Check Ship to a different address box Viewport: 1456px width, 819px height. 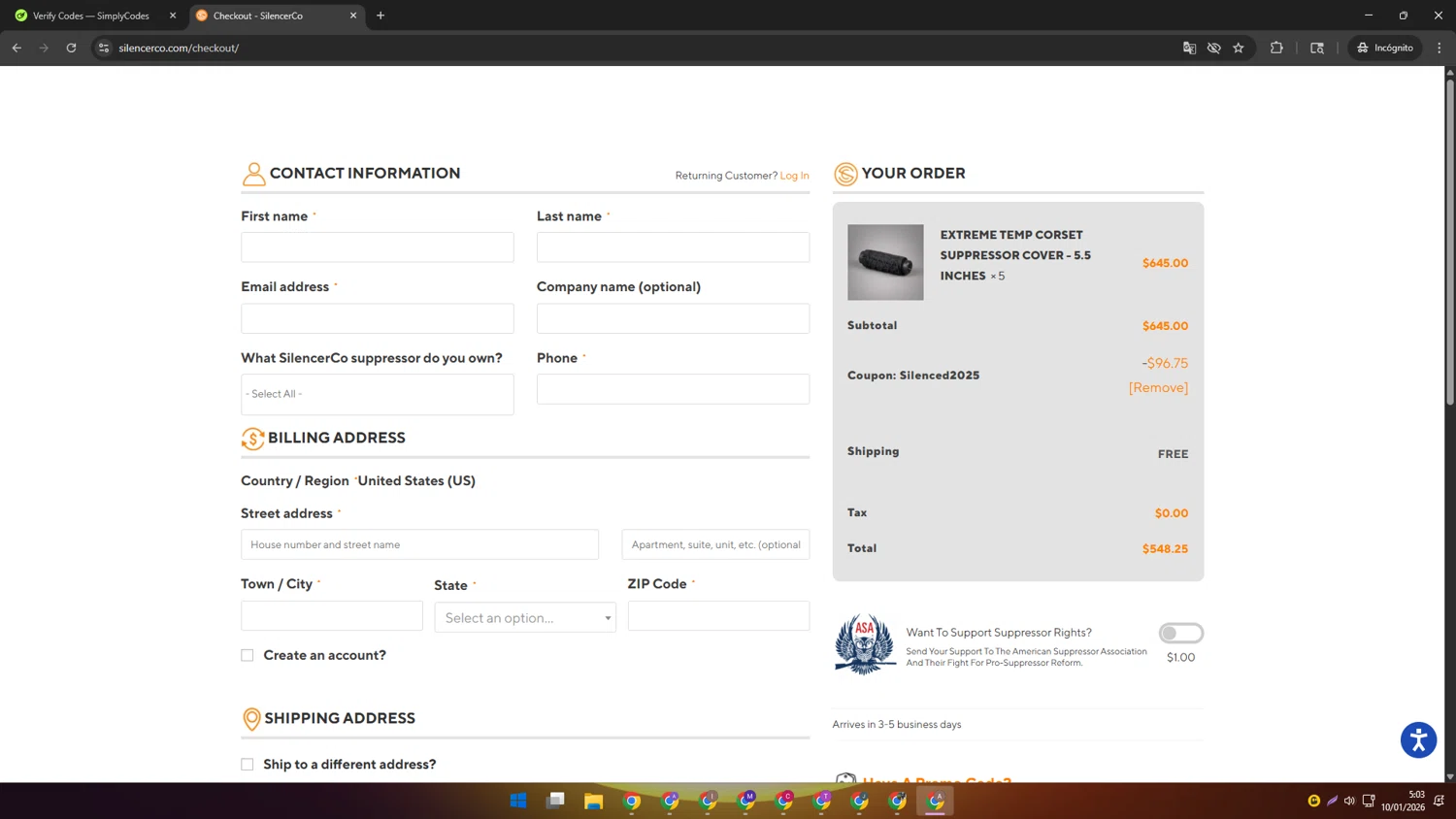tap(248, 765)
